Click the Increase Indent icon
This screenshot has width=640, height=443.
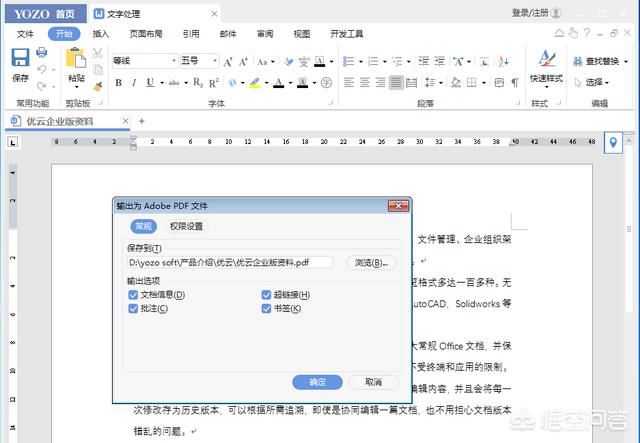440,62
